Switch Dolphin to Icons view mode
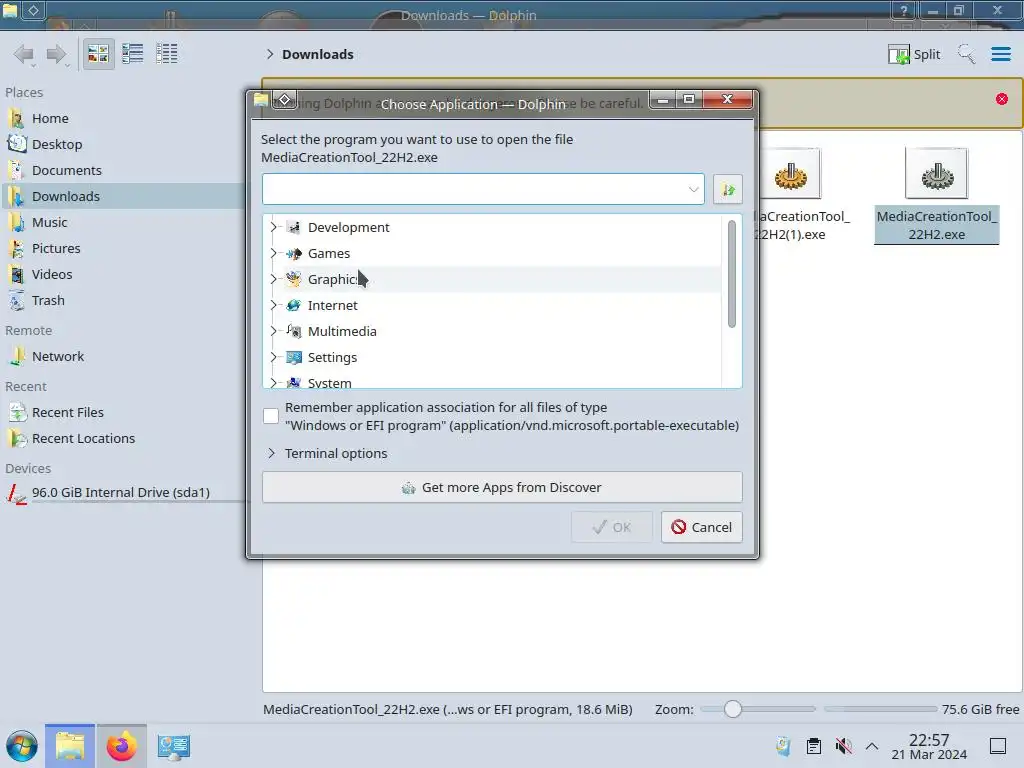 click(x=98, y=54)
